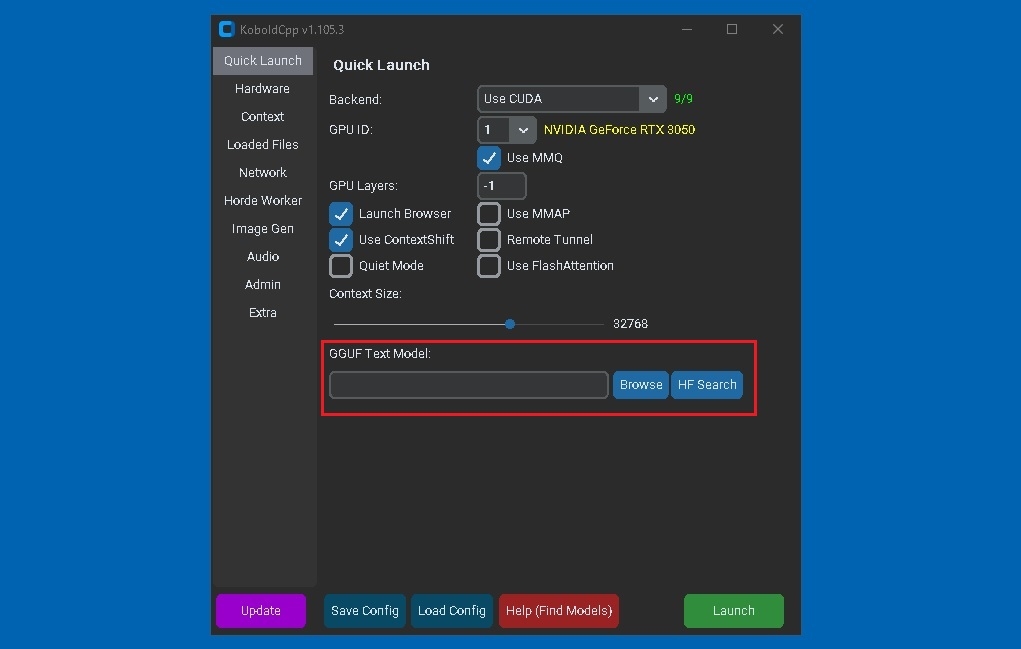Click the KoboldCpp app icon in title bar

tap(226, 29)
